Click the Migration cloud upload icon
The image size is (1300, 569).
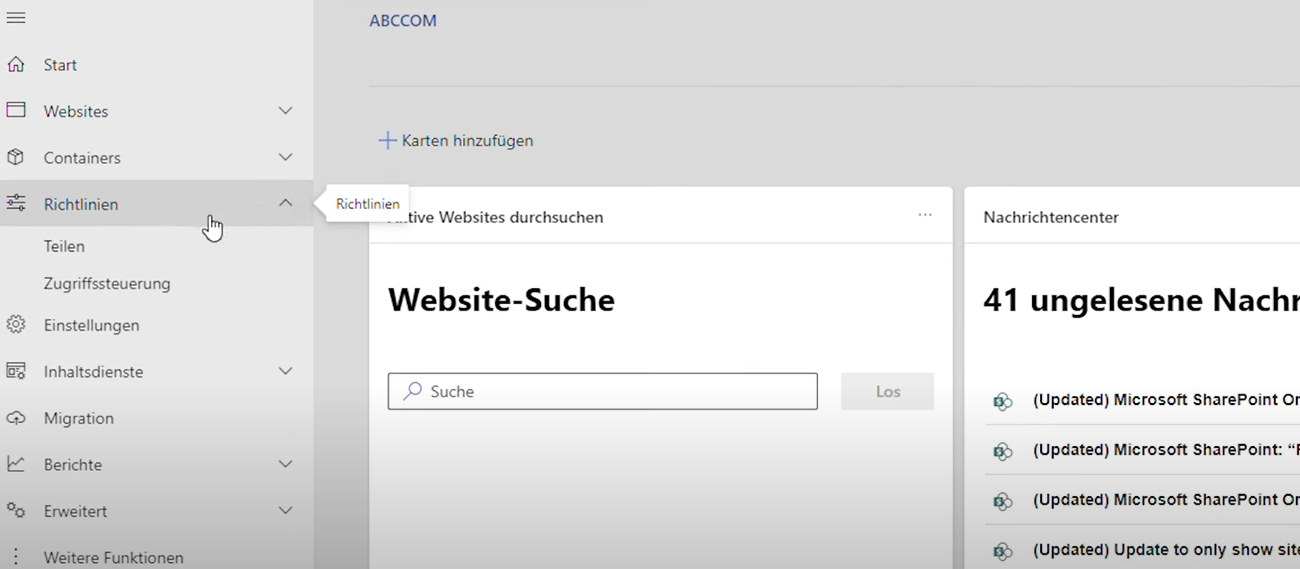[x=16, y=418]
